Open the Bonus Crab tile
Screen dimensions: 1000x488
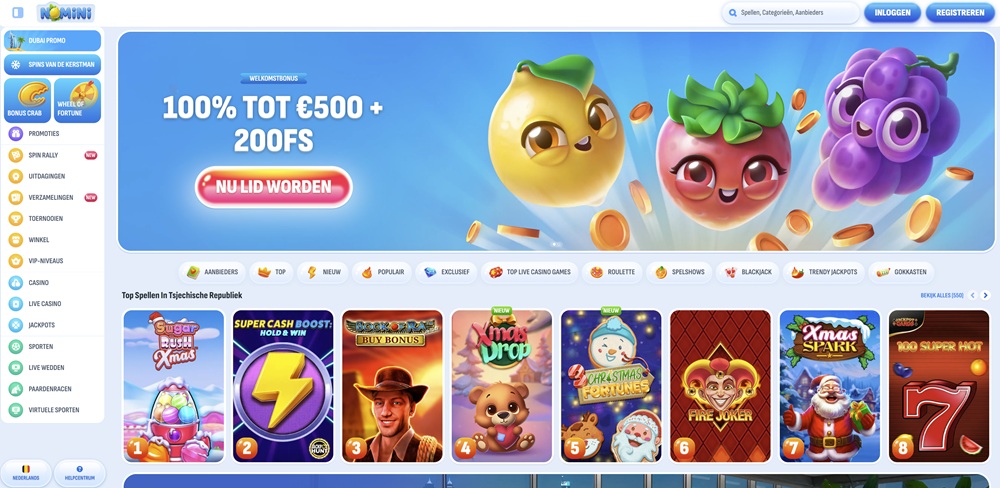(x=27, y=100)
